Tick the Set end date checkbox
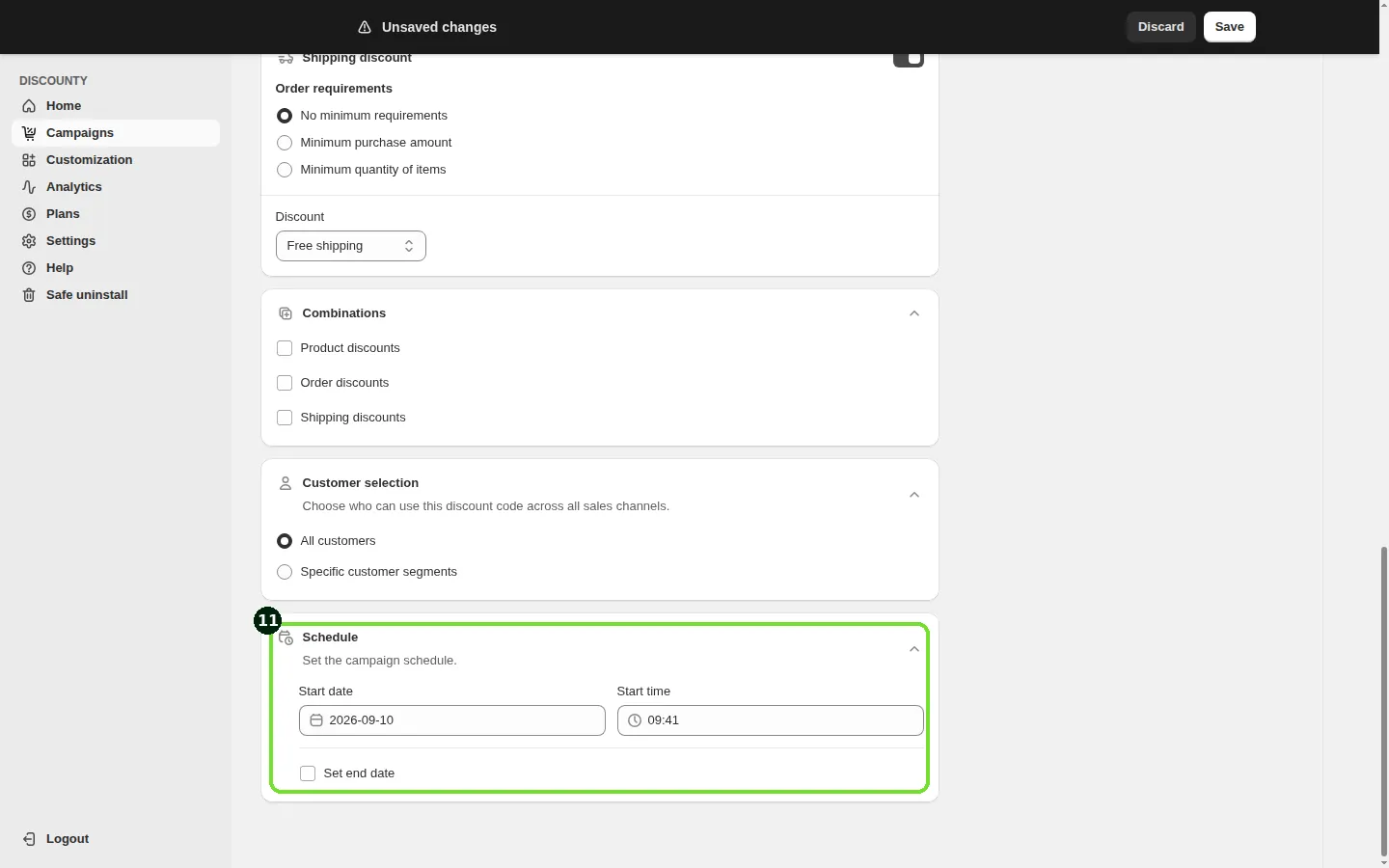1389x868 pixels. point(308,773)
